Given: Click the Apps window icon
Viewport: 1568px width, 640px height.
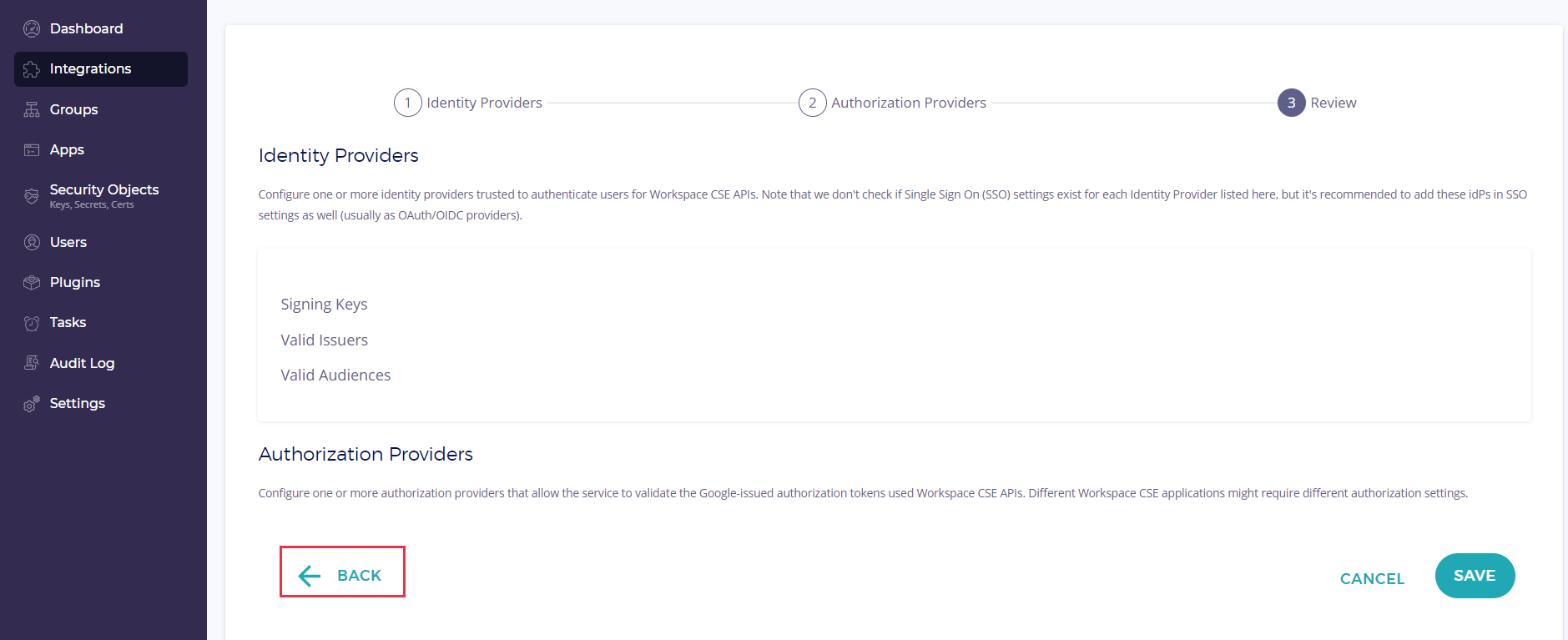Looking at the screenshot, I should click(x=32, y=150).
